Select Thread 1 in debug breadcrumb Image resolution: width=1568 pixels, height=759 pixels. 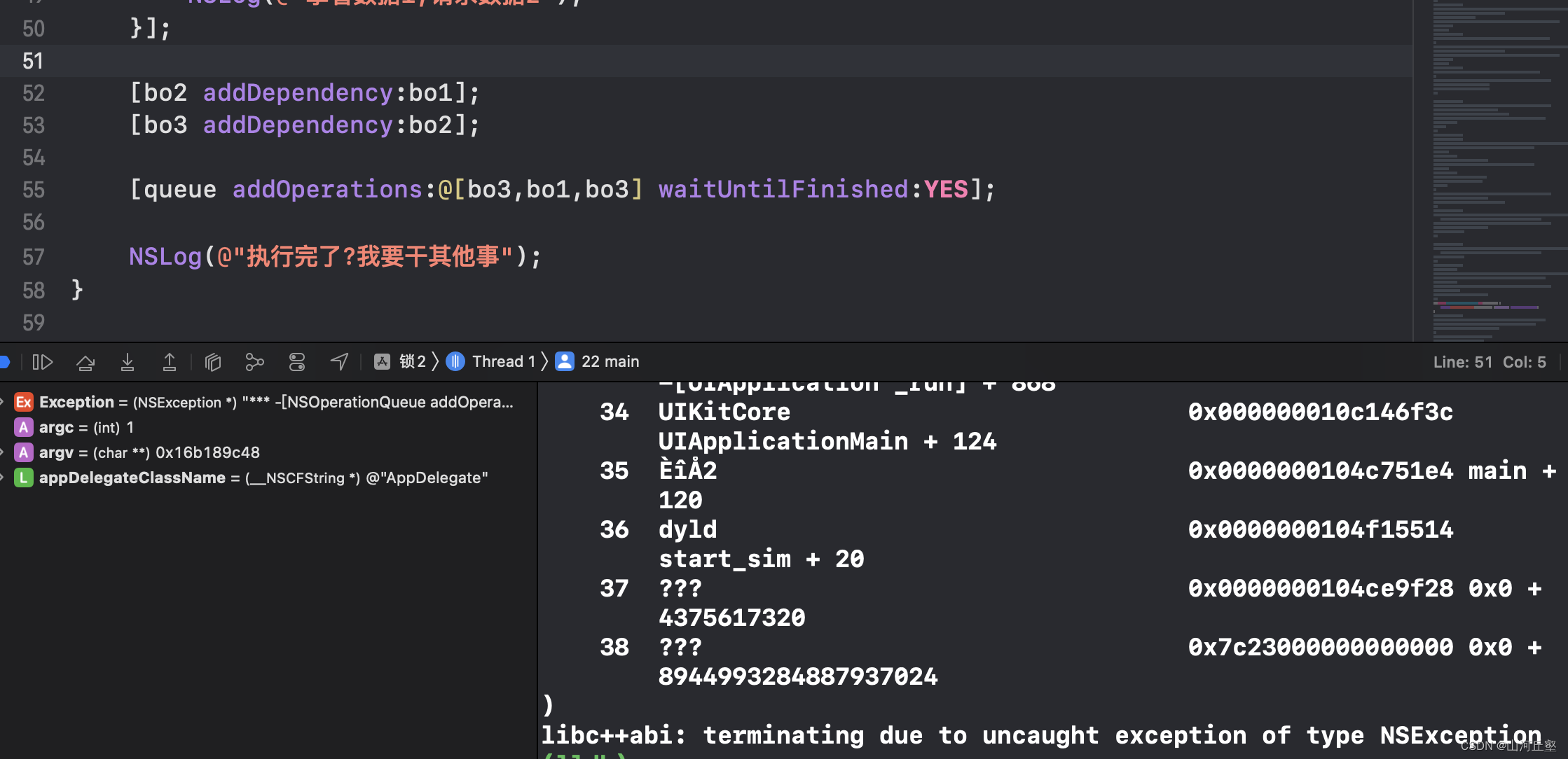click(x=491, y=361)
